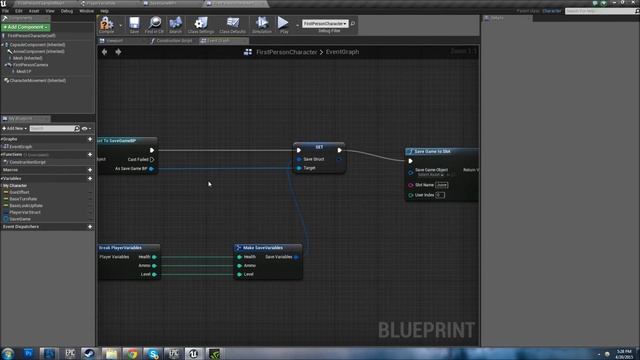Collapse the Graphs section
The height and width of the screenshot is (360, 640).
click(2, 139)
